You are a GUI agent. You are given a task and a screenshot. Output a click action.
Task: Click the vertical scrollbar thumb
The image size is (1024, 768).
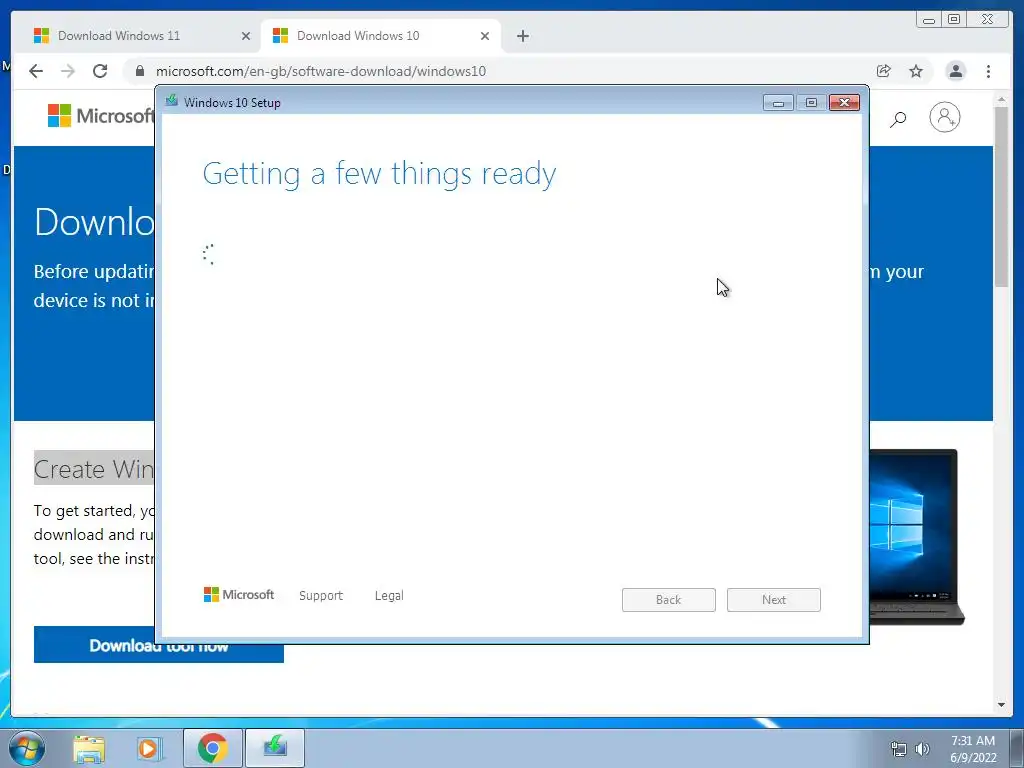coord(1001,196)
